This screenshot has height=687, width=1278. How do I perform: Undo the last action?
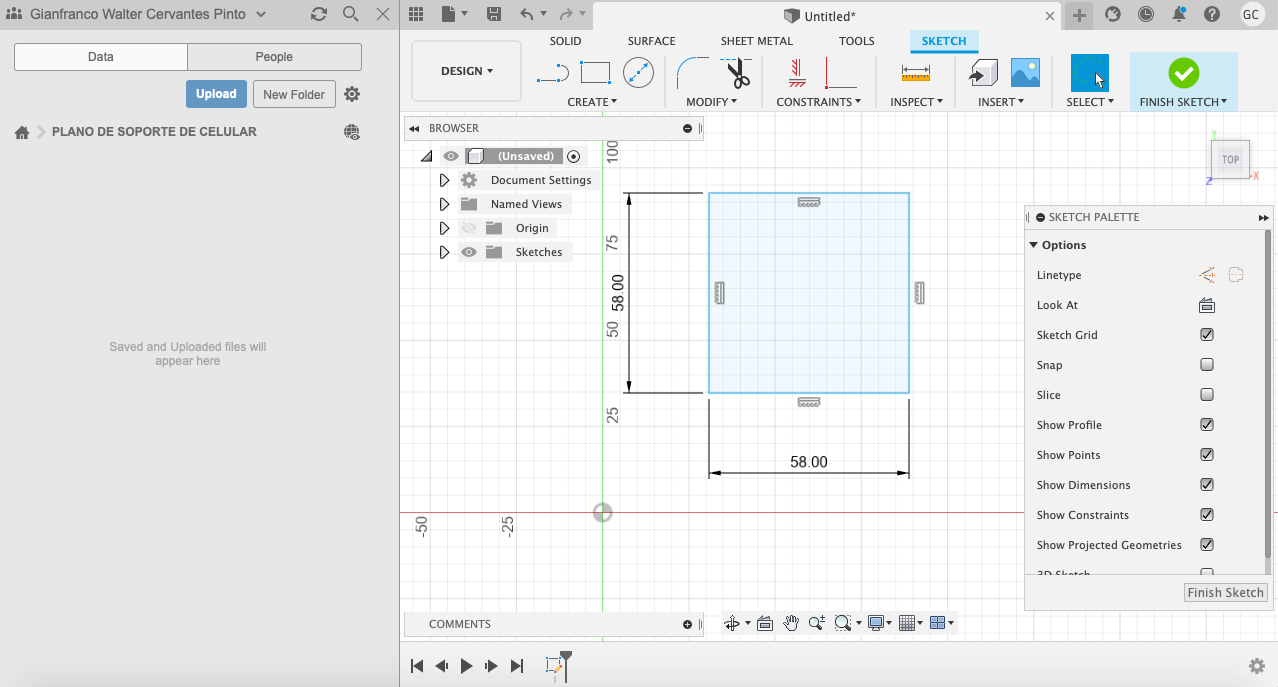[x=527, y=14]
